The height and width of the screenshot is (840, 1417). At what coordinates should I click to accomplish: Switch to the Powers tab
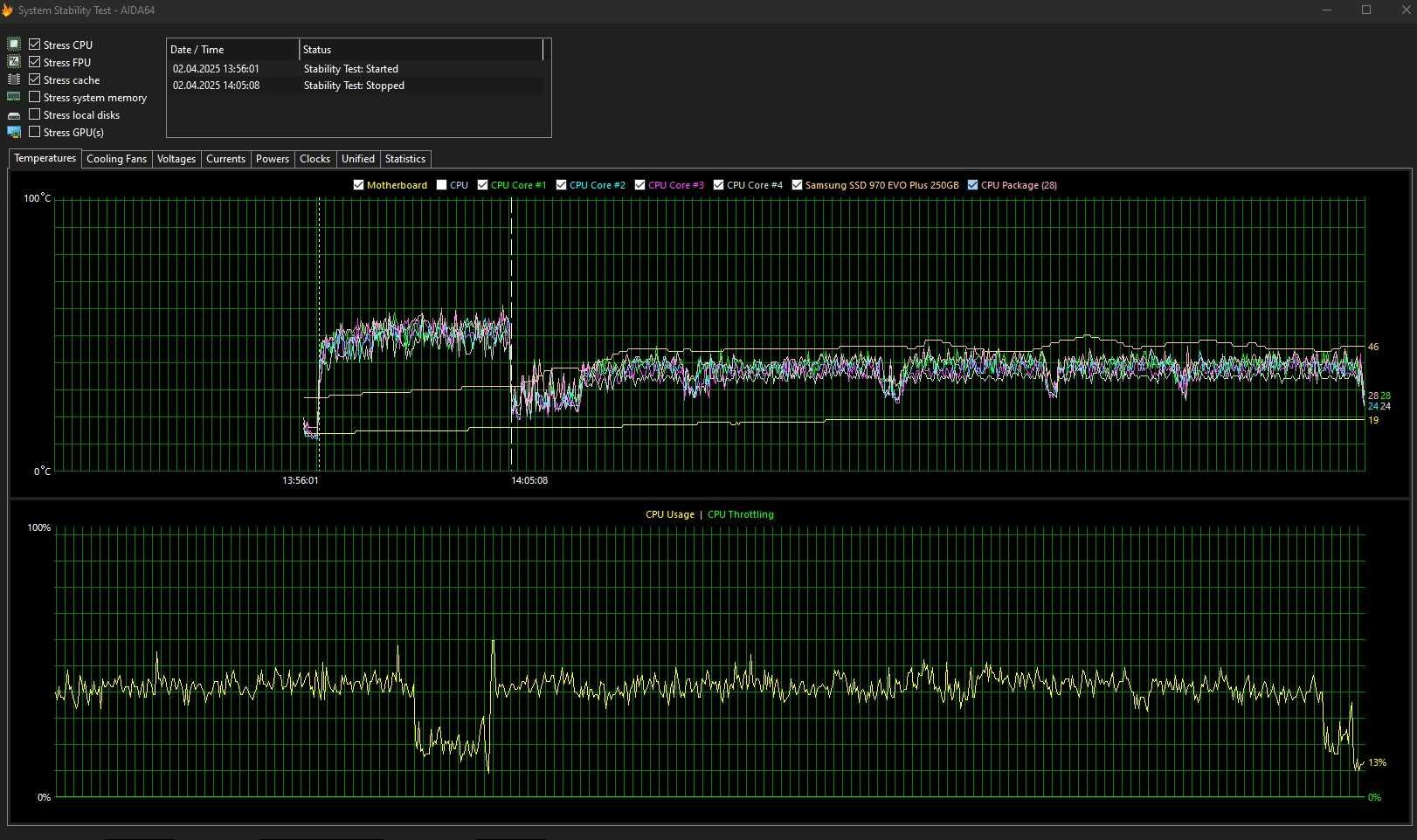pyautogui.click(x=273, y=159)
